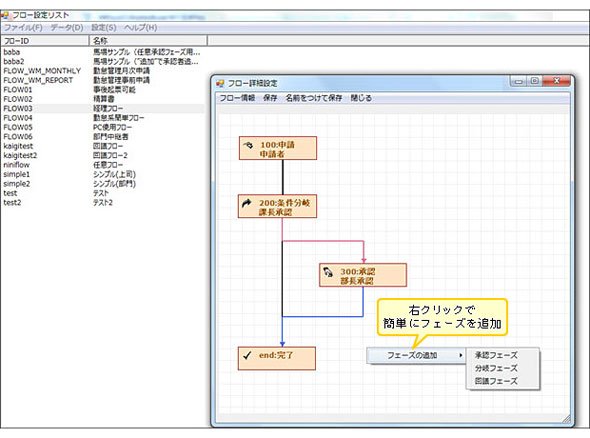Choose 回議フェーズ from the submenu
This screenshot has width=590, height=438.
click(x=496, y=381)
